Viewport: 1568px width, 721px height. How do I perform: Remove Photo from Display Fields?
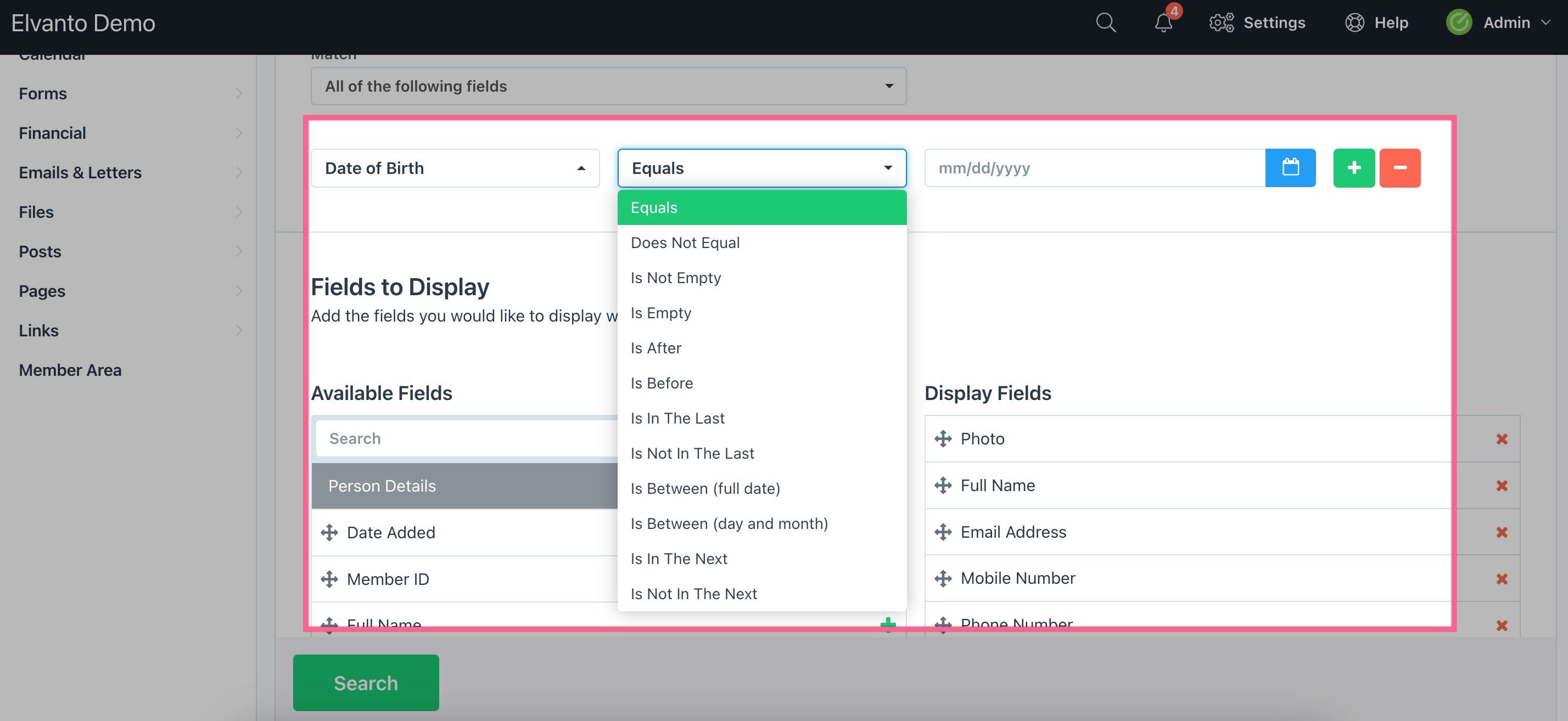(x=1501, y=440)
